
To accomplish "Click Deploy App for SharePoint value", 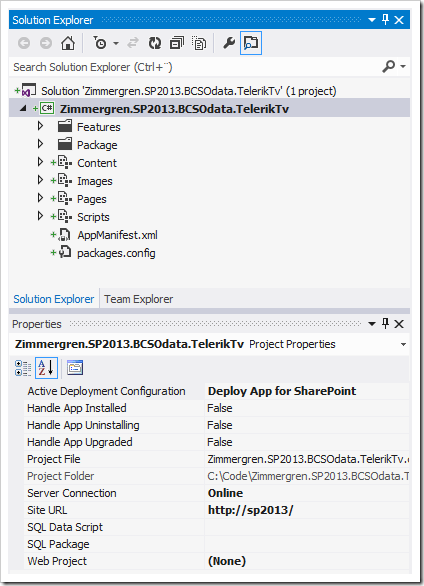I will pos(282,391).
